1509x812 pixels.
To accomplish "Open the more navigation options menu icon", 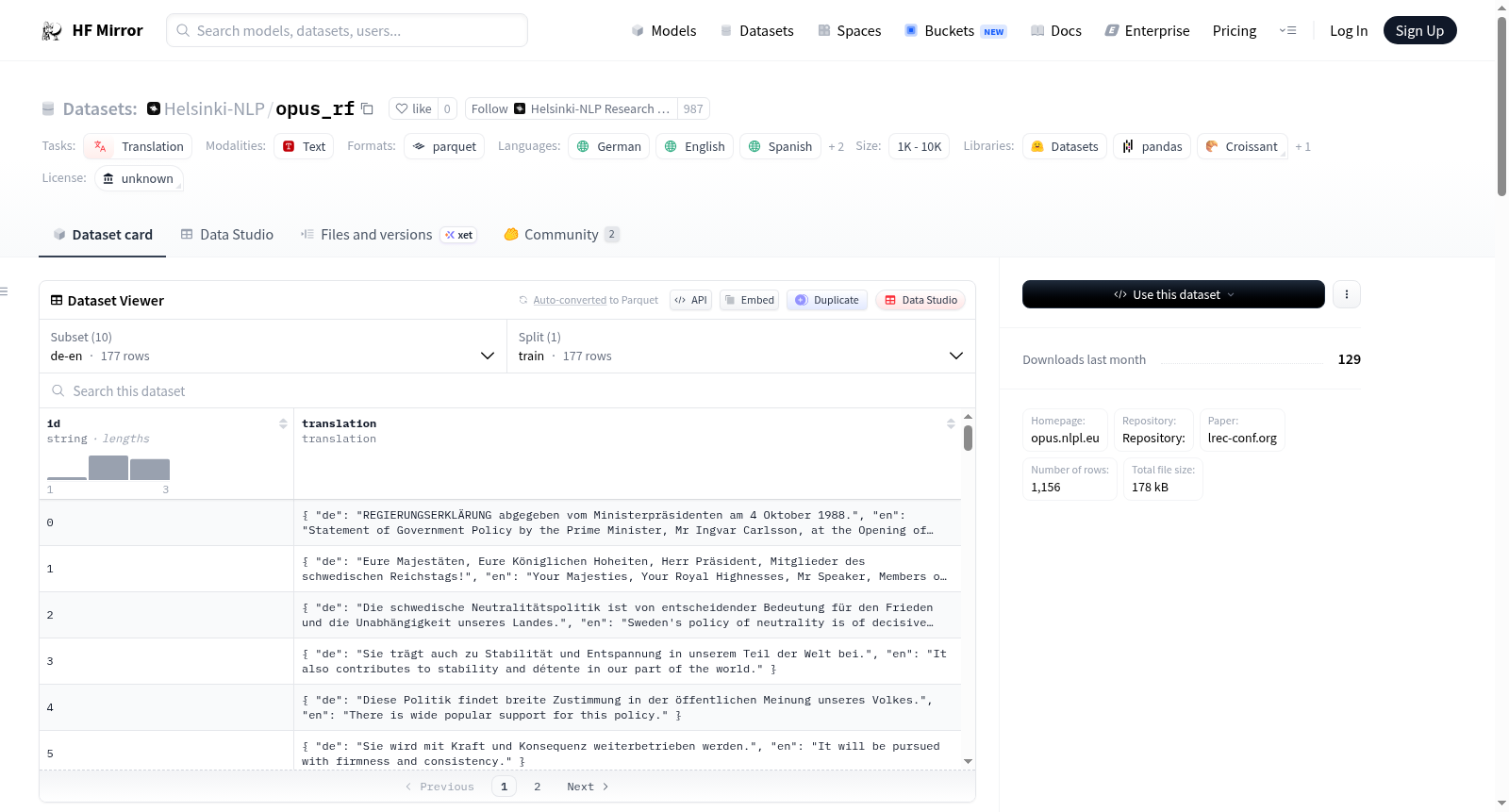I will (1287, 31).
